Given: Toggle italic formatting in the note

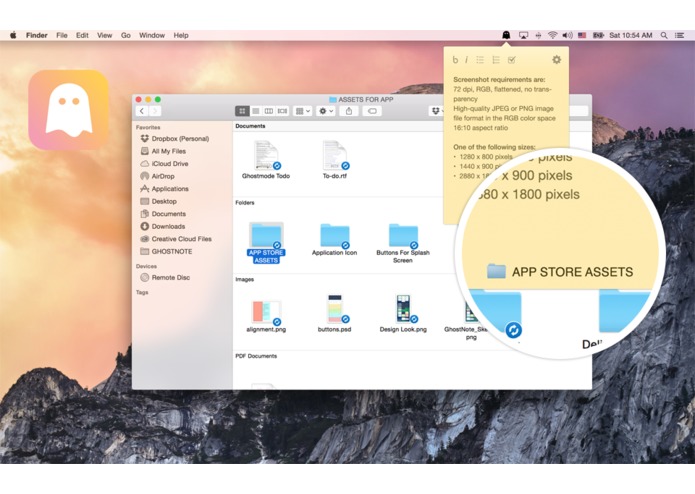Looking at the screenshot, I should (x=466, y=60).
